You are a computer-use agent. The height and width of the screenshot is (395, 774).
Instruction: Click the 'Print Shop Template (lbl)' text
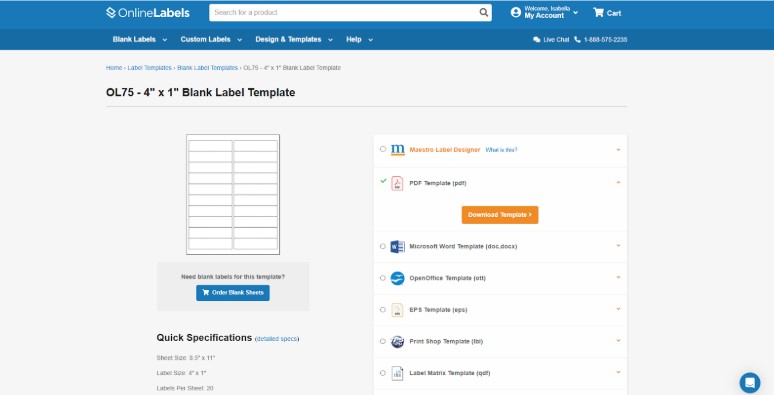point(446,341)
